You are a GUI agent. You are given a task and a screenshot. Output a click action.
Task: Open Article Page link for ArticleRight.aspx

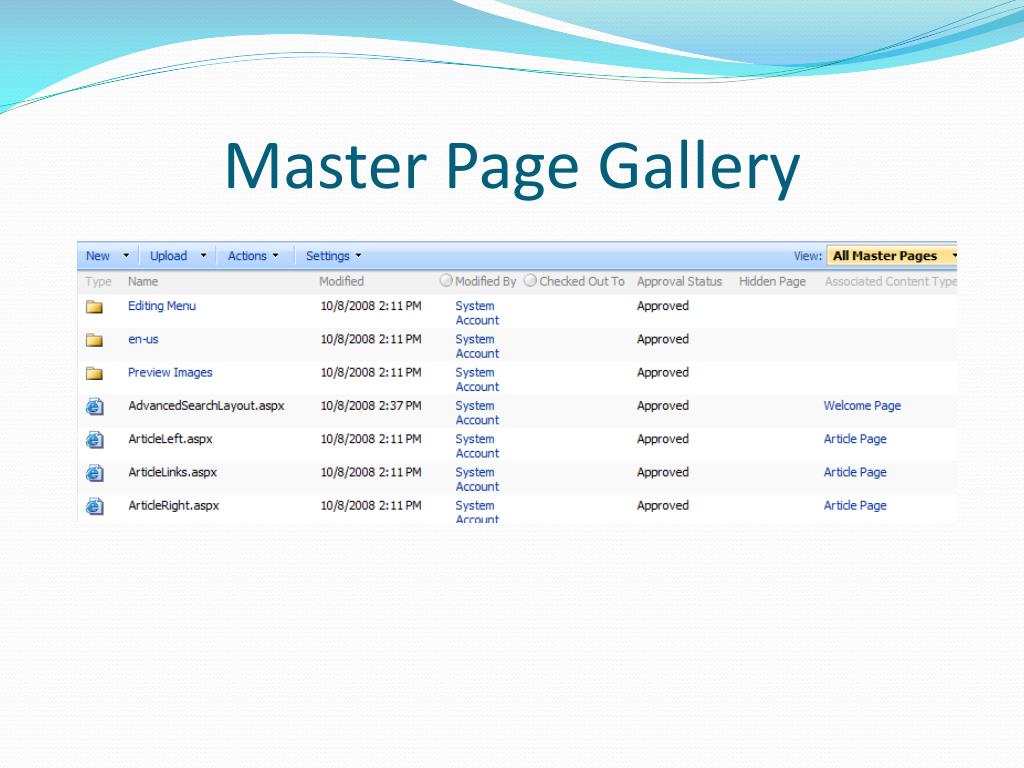855,505
